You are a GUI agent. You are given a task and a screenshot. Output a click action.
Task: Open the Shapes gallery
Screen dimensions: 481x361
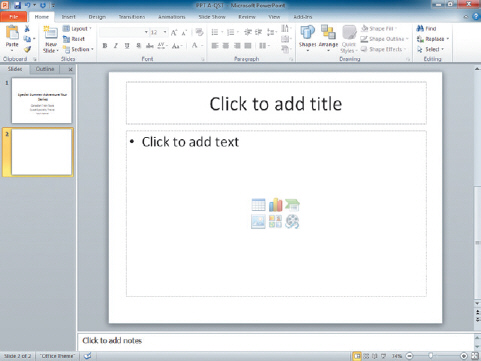[x=307, y=37]
